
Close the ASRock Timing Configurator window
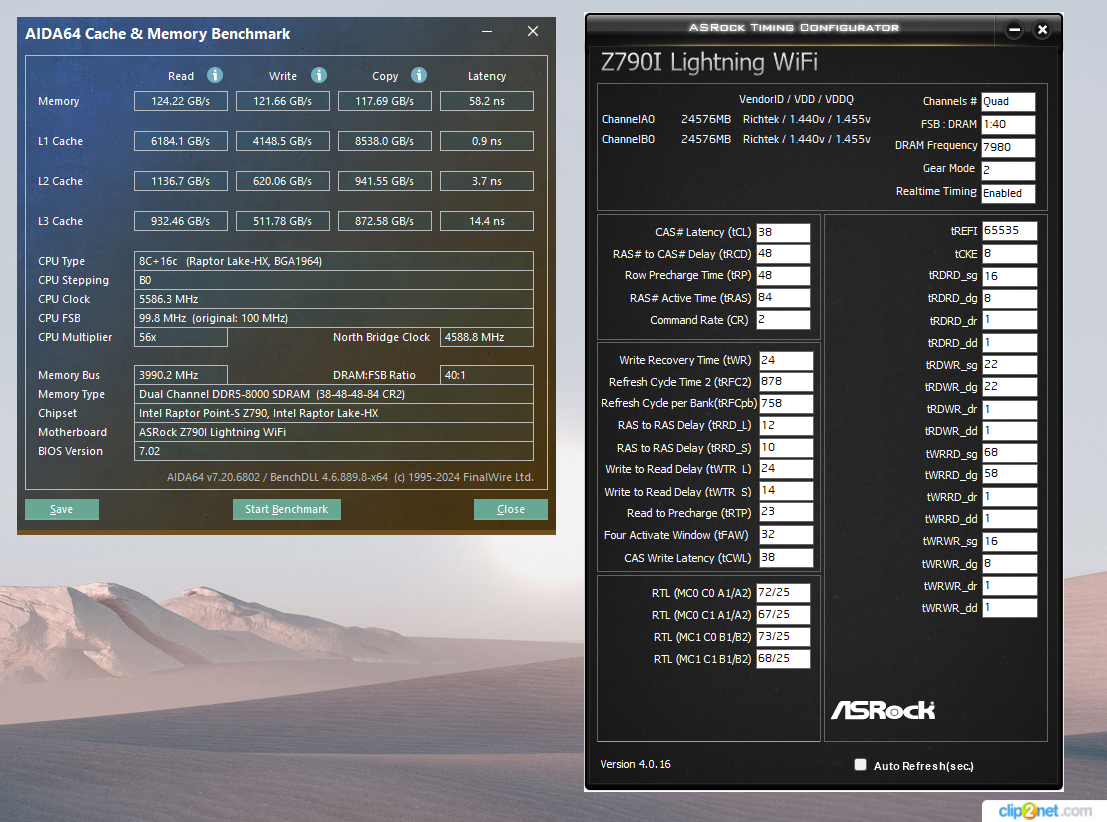[1042, 30]
